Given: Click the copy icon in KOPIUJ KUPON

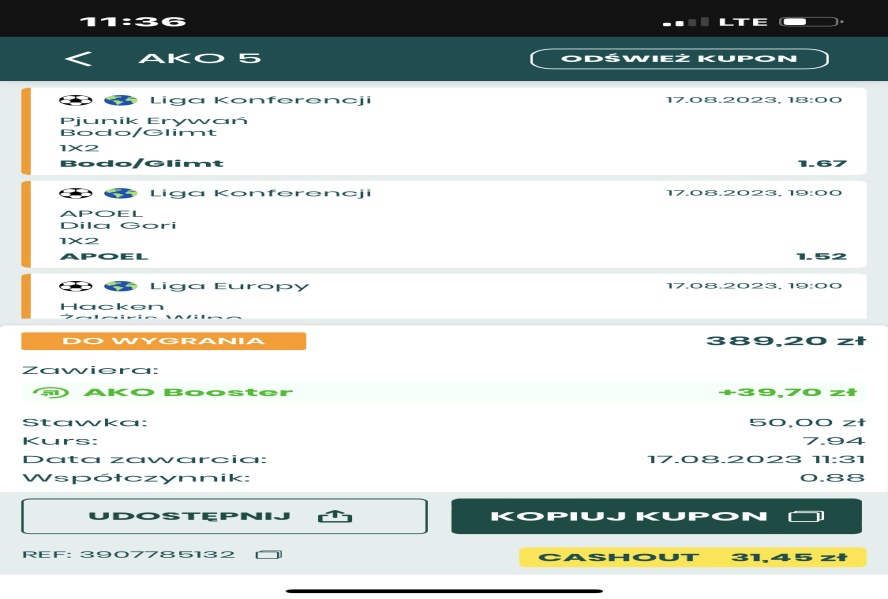Looking at the screenshot, I should (806, 516).
